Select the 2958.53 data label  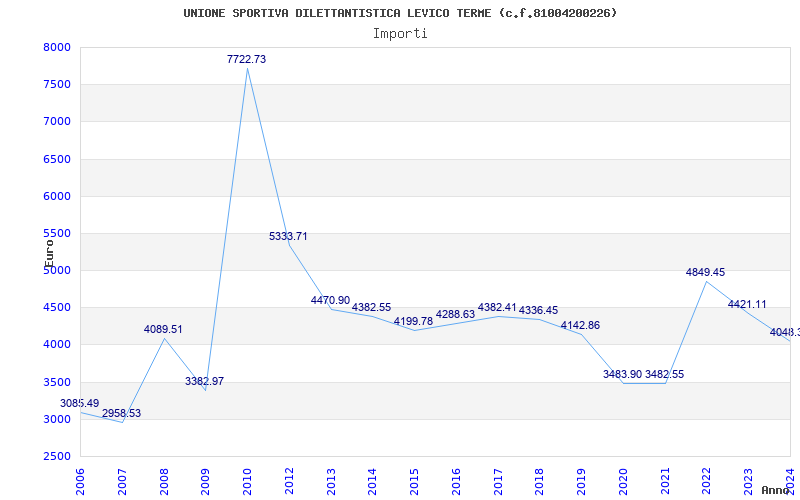pos(121,413)
